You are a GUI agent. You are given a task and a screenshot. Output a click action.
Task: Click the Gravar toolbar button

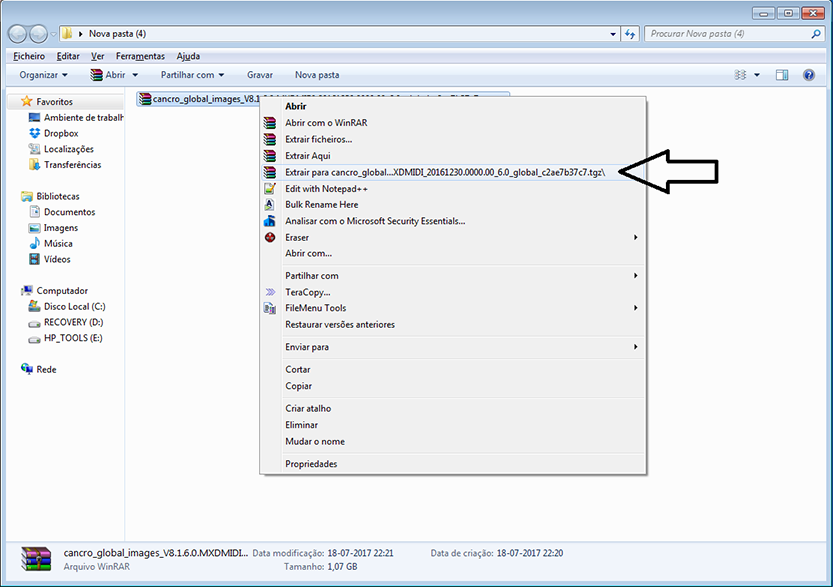pyautogui.click(x=260, y=75)
